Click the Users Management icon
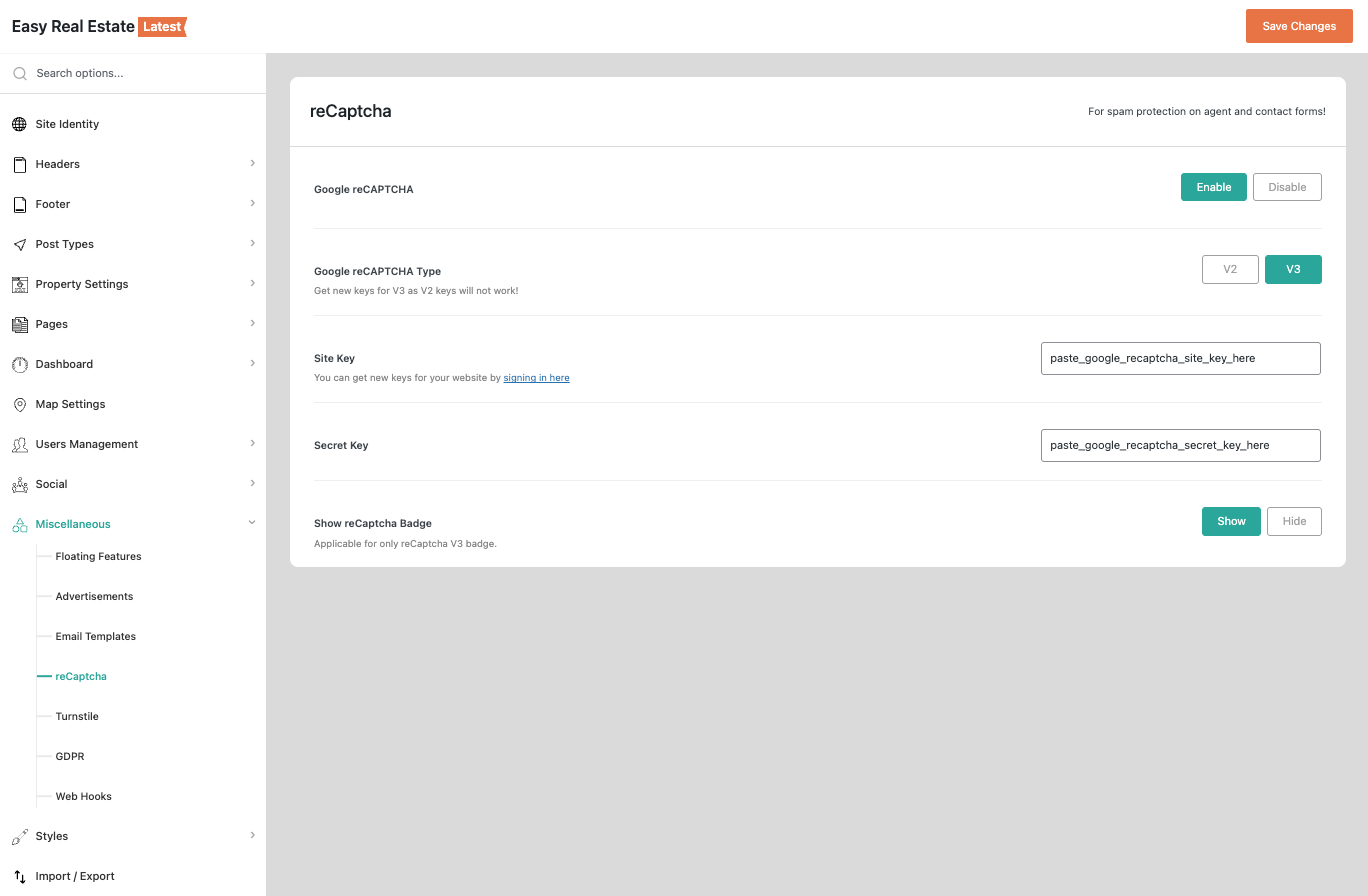 [19, 444]
